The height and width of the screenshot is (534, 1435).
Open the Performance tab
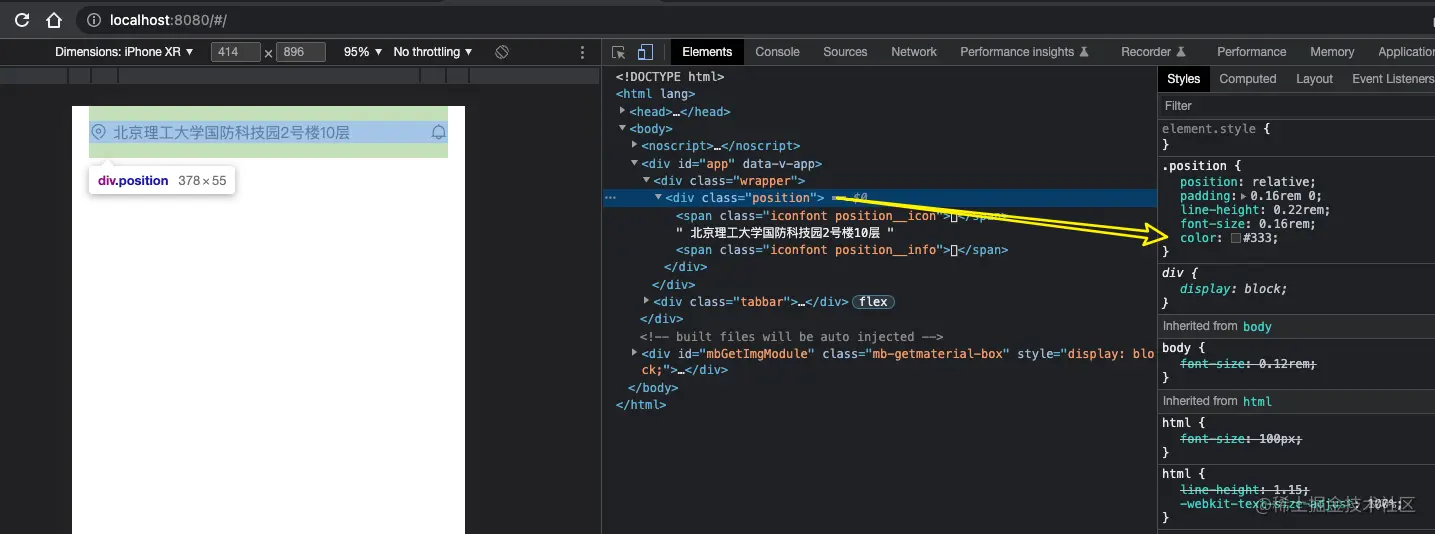pyautogui.click(x=1251, y=52)
